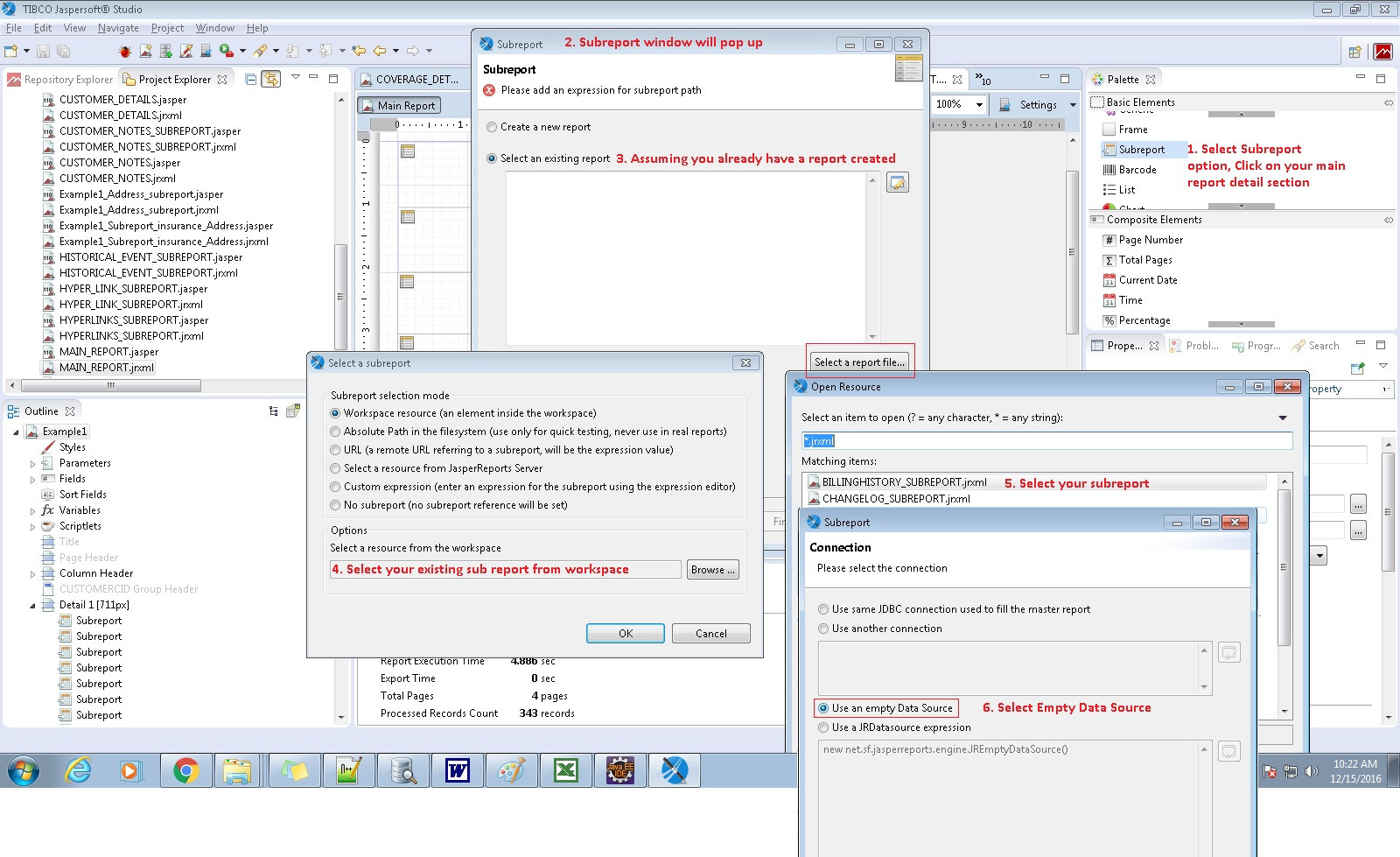Open the Project menu

tap(167, 28)
